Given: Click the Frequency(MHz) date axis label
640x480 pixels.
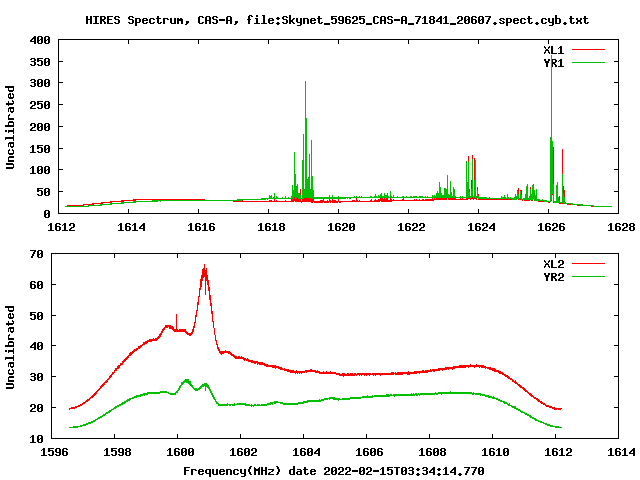Looking at the screenshot, I should 333,471.
